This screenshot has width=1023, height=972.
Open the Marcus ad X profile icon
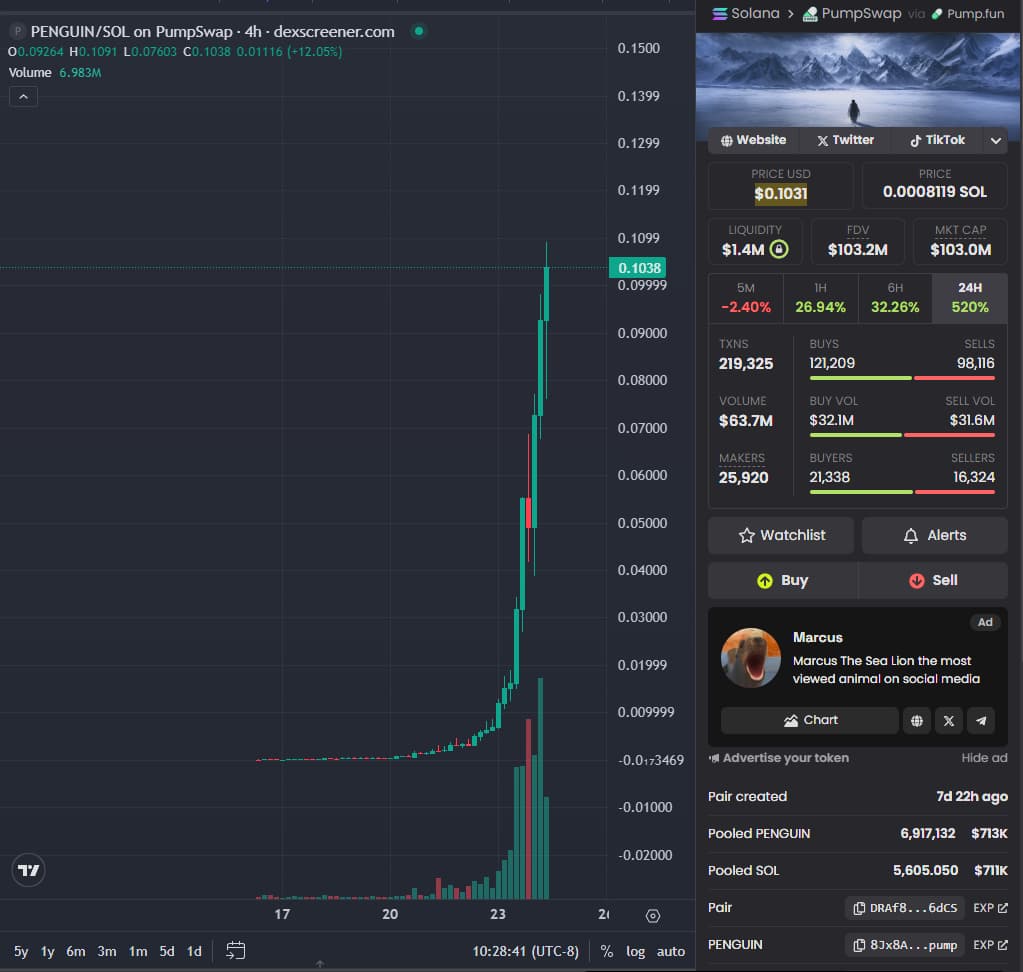pyautogui.click(x=949, y=720)
